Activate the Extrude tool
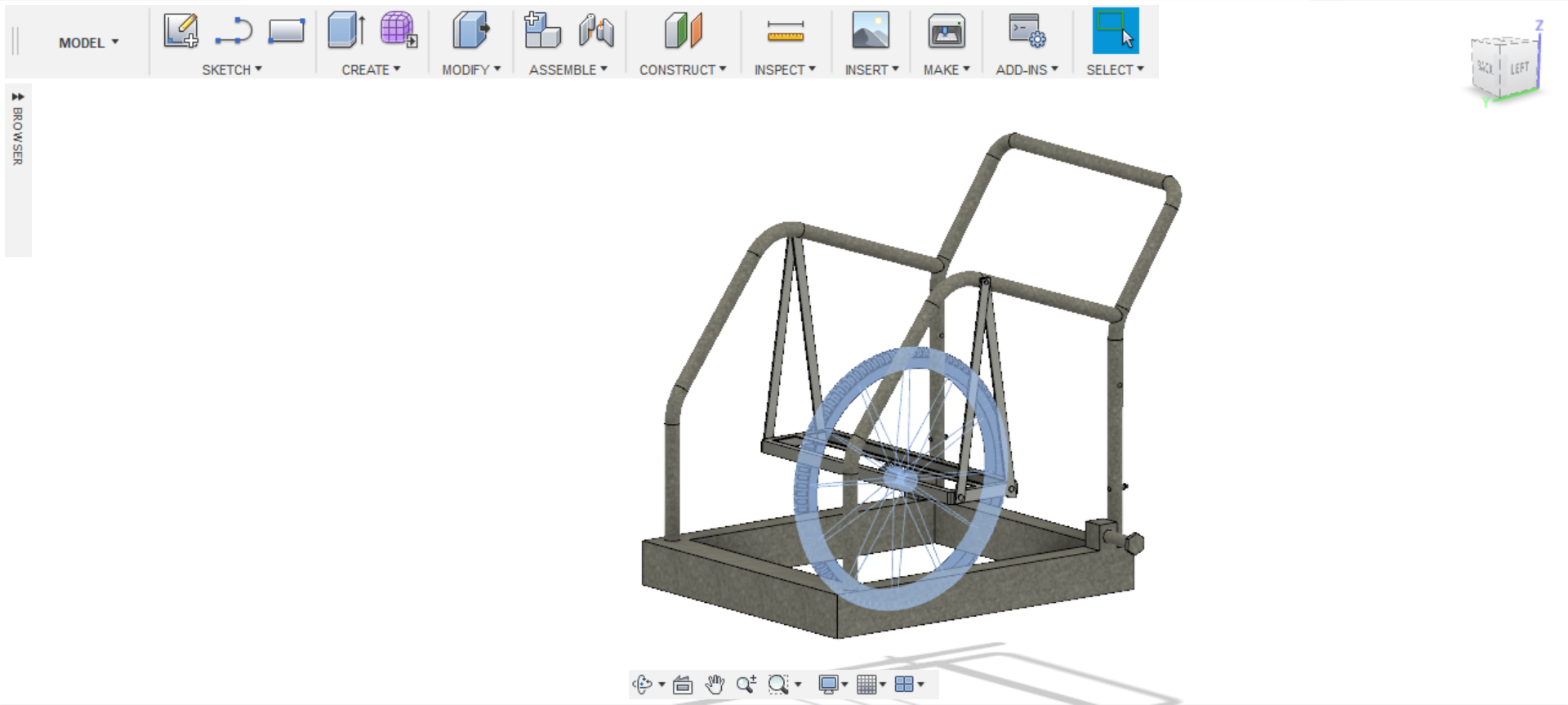 click(x=346, y=30)
